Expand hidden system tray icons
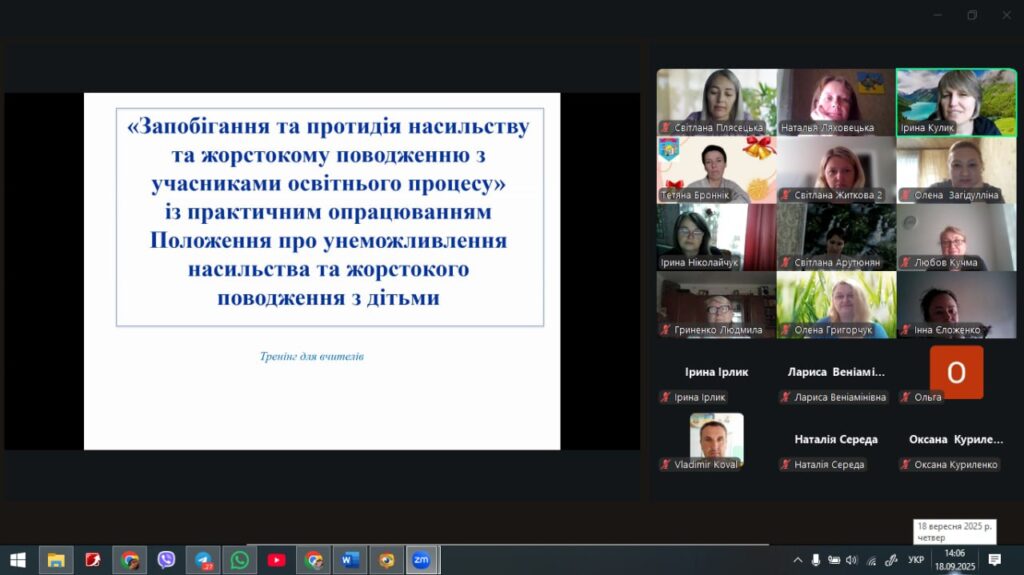This screenshot has width=1024, height=575. [x=797, y=560]
